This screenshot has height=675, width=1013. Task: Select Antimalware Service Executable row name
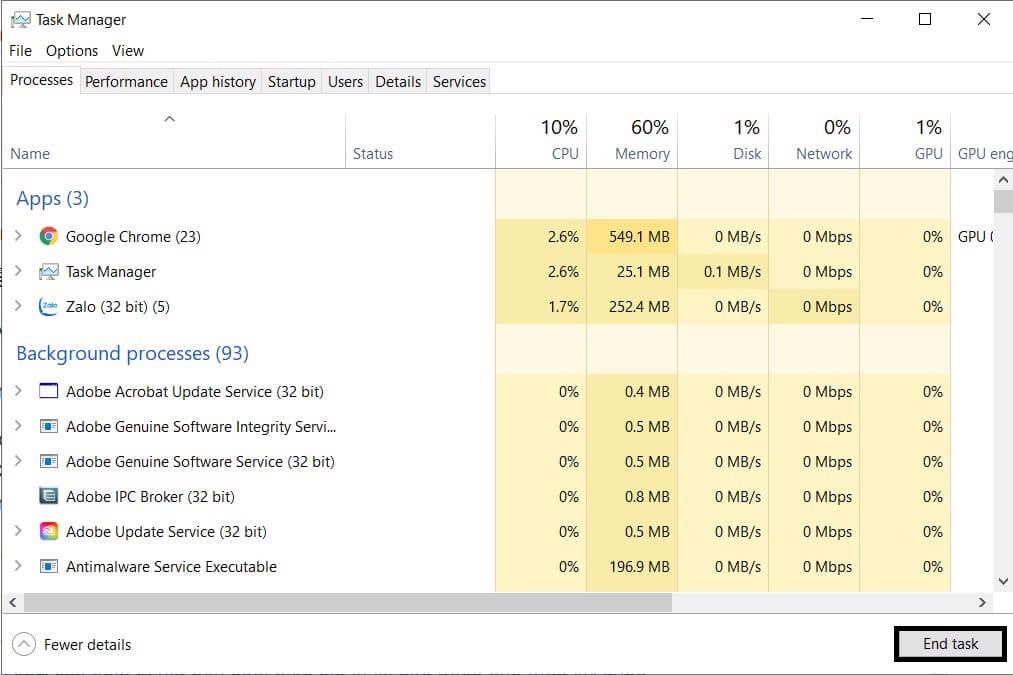[171, 566]
